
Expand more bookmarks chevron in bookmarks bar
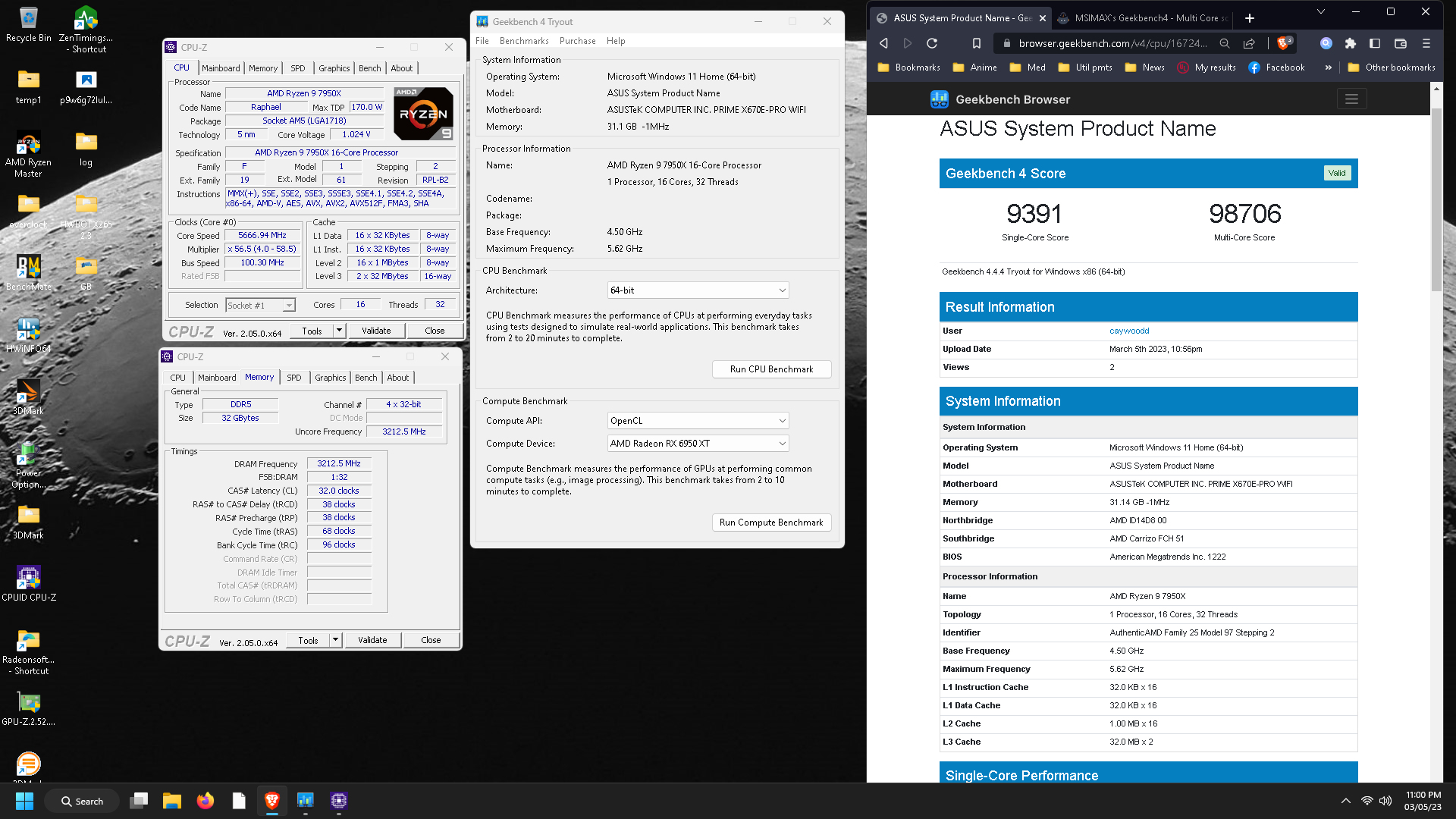1328,67
